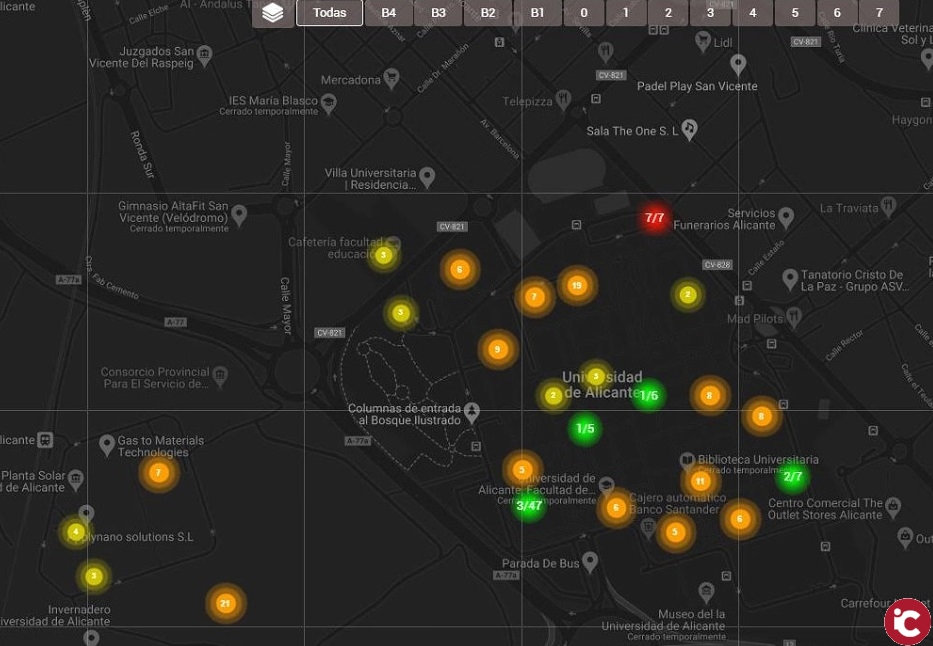The width and height of the screenshot is (933, 646).
Task: Click the Villa Universitaria location pin
Action: [427, 177]
